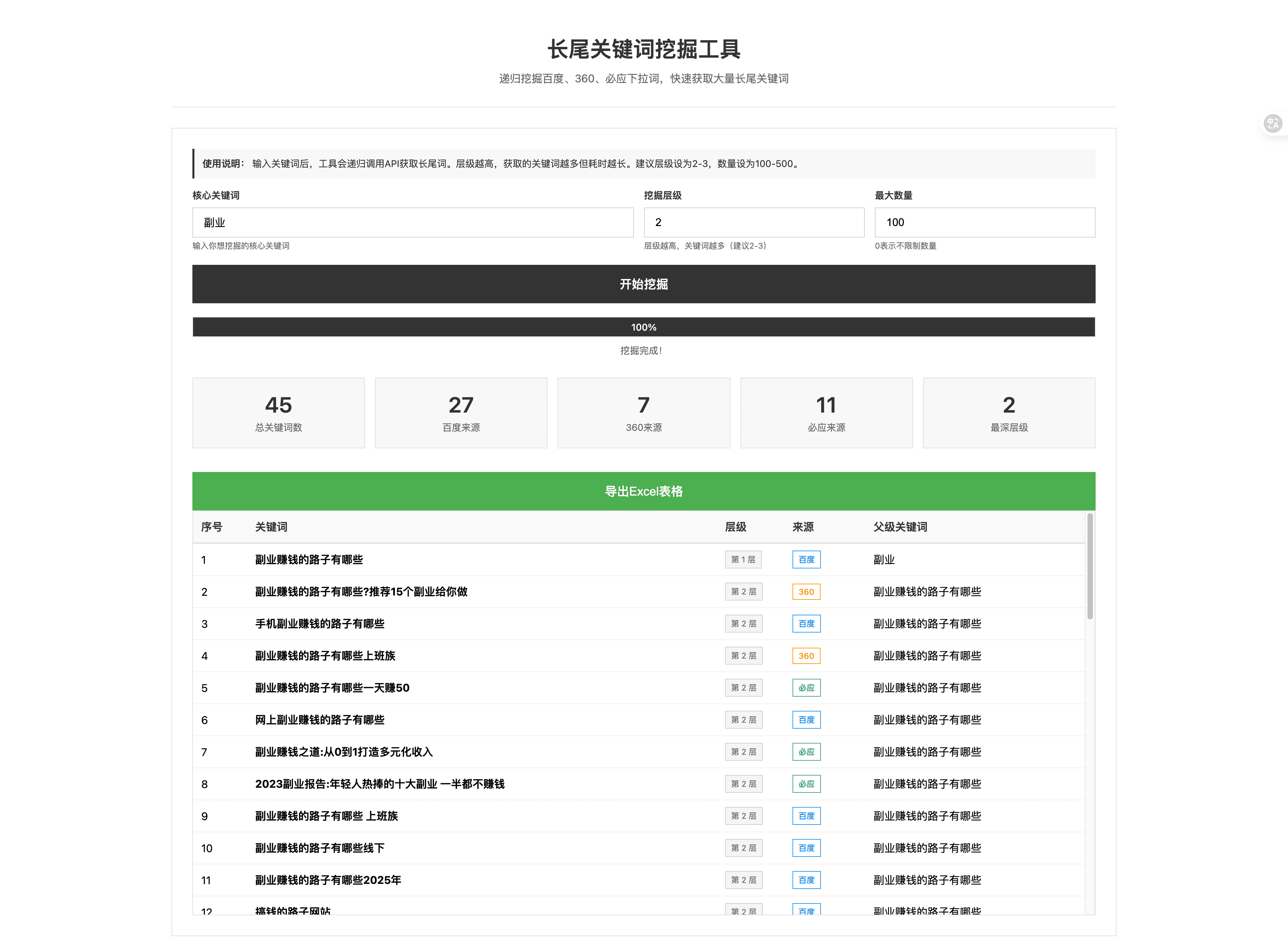The height and width of the screenshot is (950, 1288).
Task: Click the 必应来源 count card
Action: (x=826, y=413)
